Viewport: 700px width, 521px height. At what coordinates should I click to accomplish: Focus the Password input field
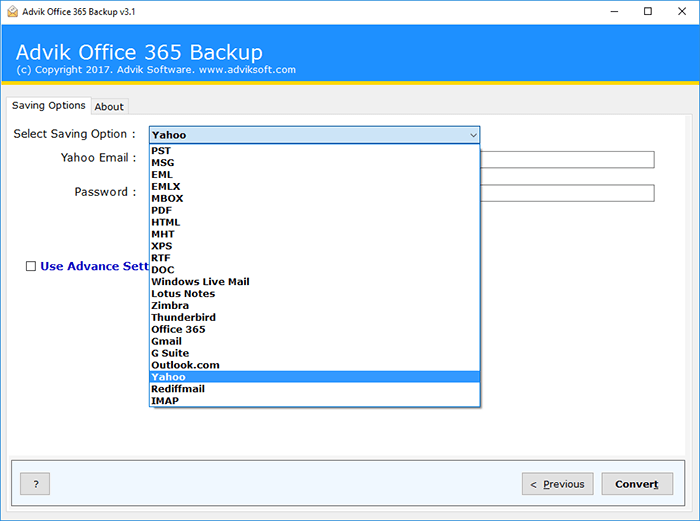click(x=567, y=193)
